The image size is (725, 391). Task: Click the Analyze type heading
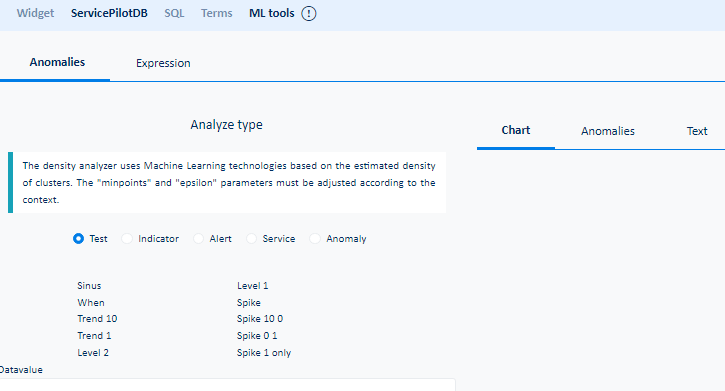click(227, 125)
